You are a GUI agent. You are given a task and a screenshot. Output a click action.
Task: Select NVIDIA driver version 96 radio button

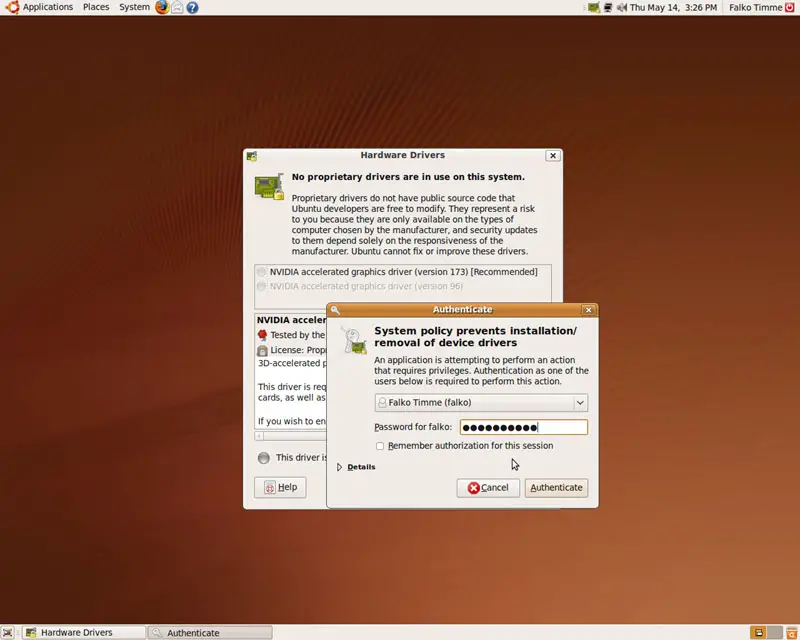tap(262, 286)
